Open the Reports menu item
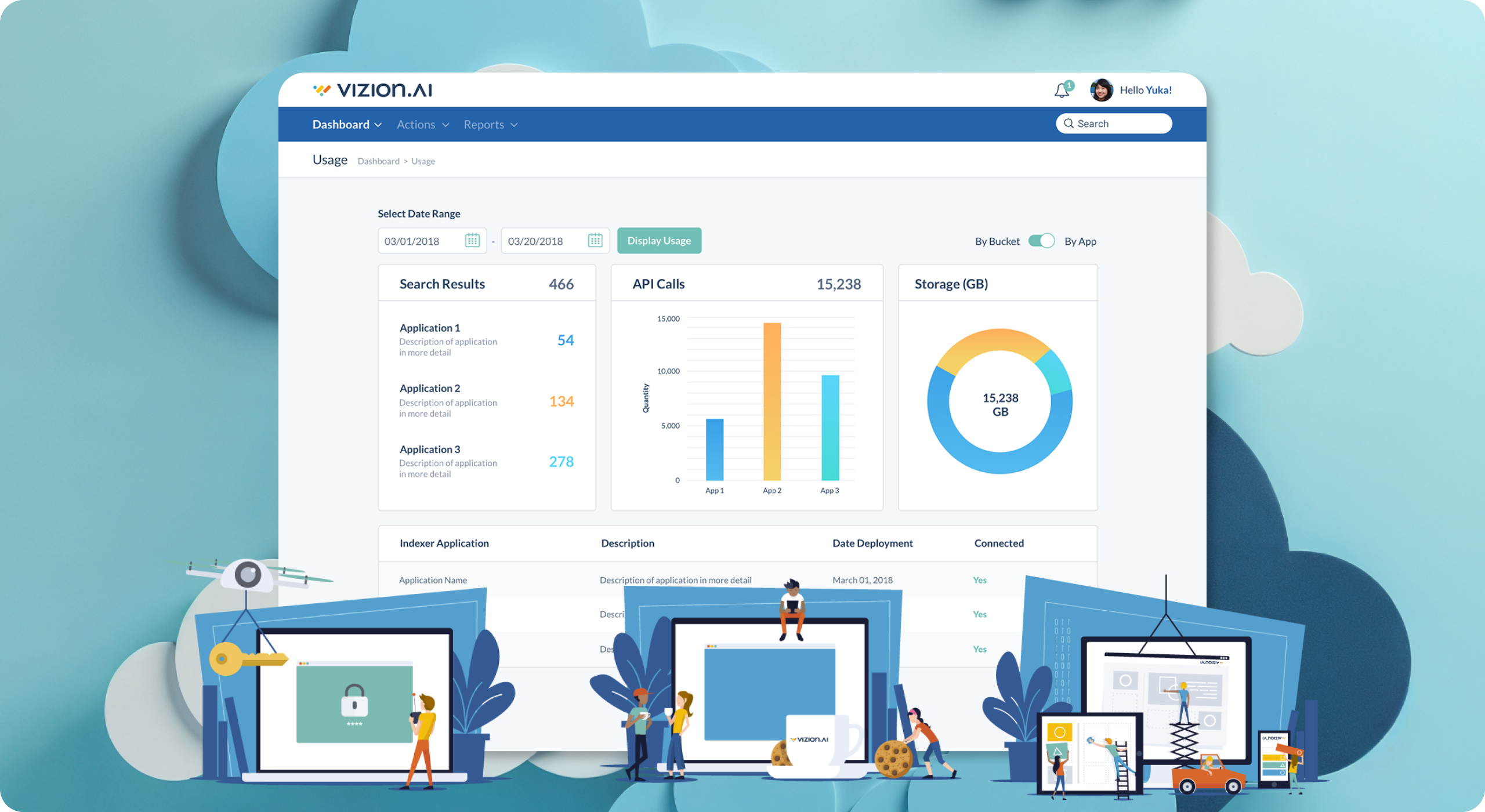This screenshot has height=812, width=1485. pos(484,125)
